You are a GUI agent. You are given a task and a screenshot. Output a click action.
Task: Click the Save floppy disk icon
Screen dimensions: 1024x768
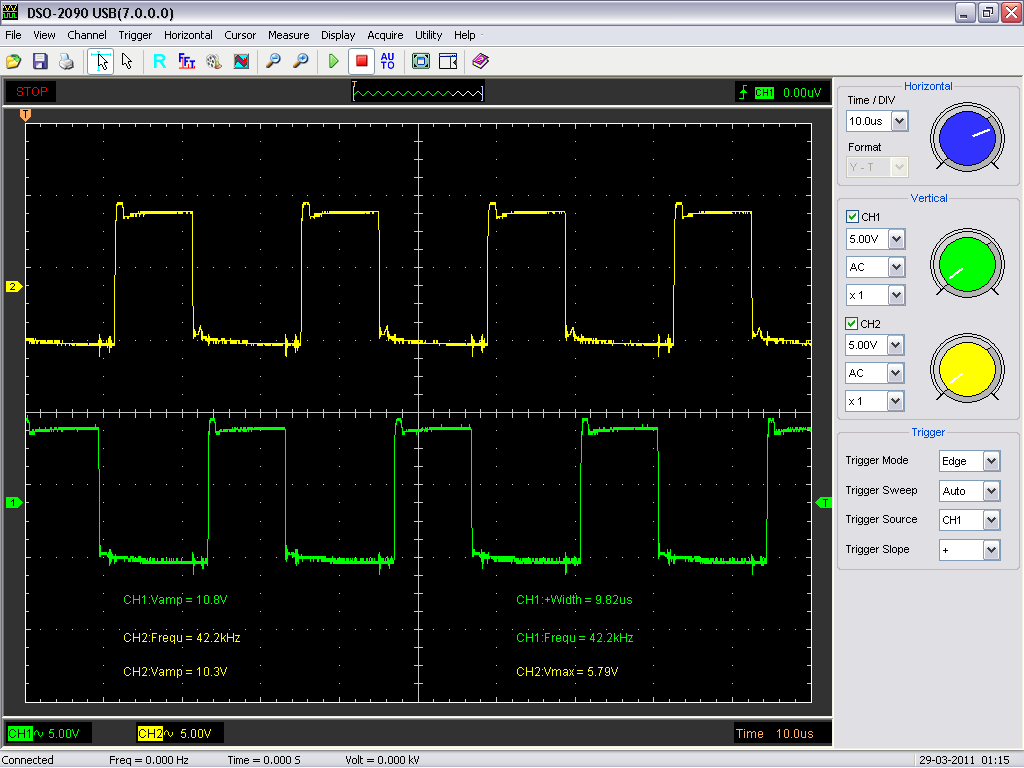tap(40, 61)
